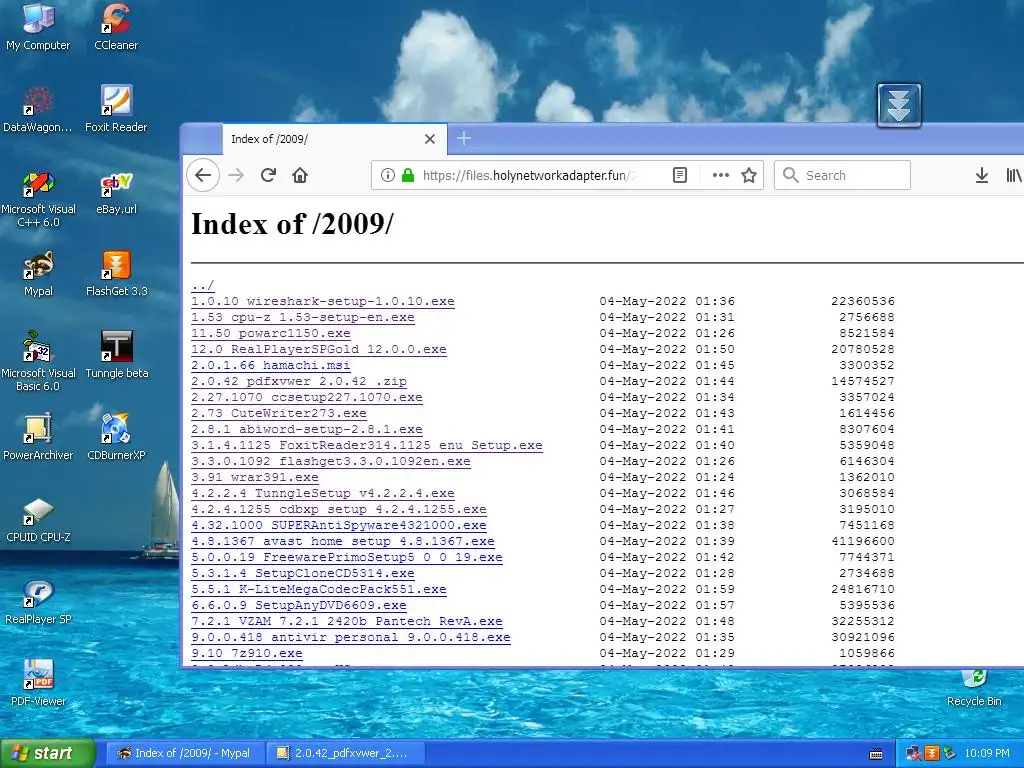Click the Index of /2009/ browser tab
The width and height of the screenshot is (1024, 768).
[334, 139]
